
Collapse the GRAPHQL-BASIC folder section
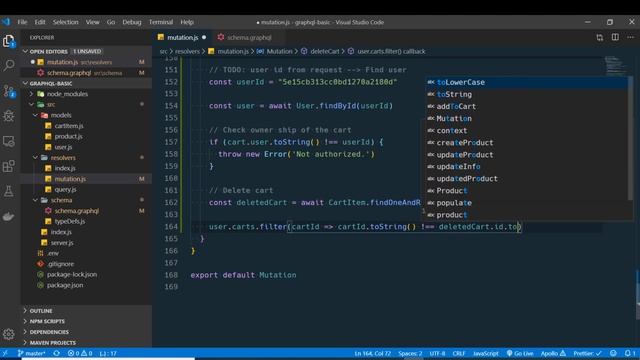(25, 83)
